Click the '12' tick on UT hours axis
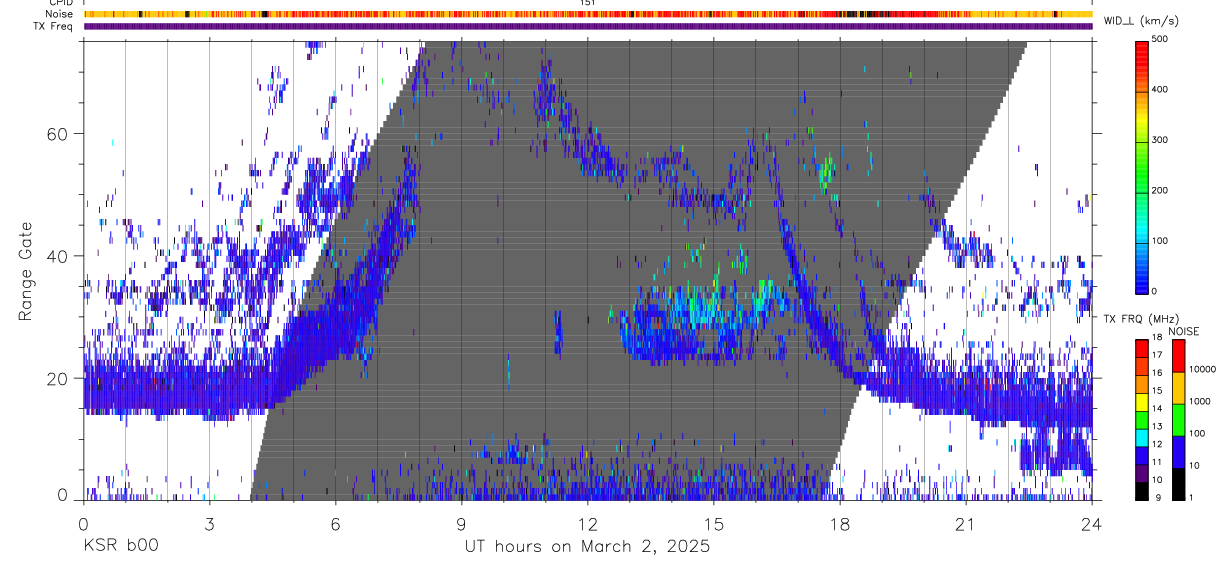Viewport: 1228px width, 567px height. [587, 524]
